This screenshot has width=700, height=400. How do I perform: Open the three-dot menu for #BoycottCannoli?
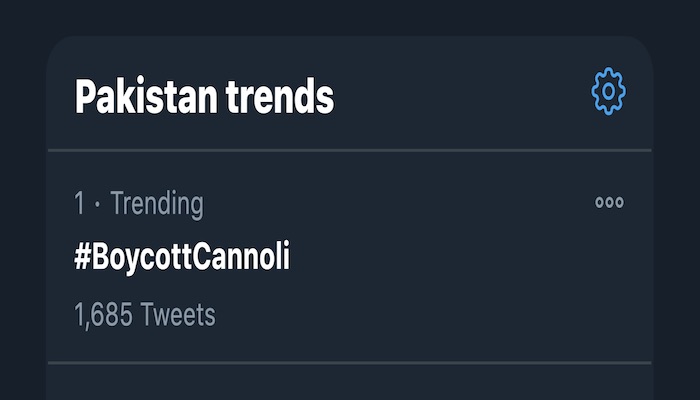tap(609, 202)
